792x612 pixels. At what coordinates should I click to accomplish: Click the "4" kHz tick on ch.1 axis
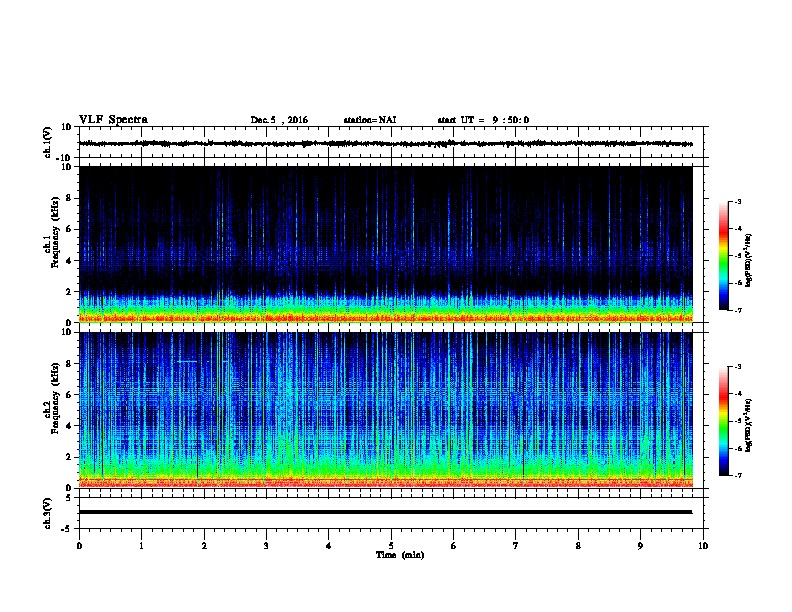69,261
